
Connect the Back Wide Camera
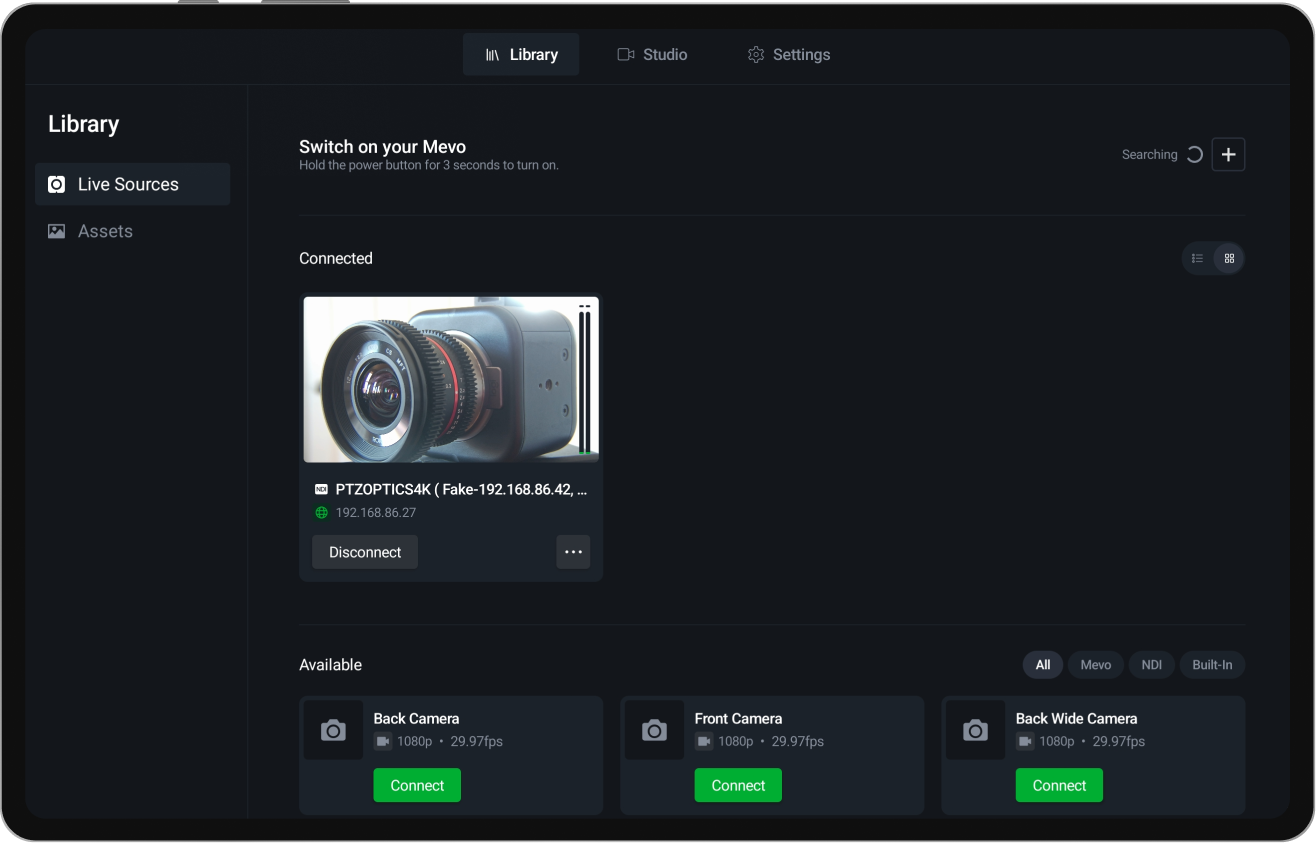coord(1059,785)
